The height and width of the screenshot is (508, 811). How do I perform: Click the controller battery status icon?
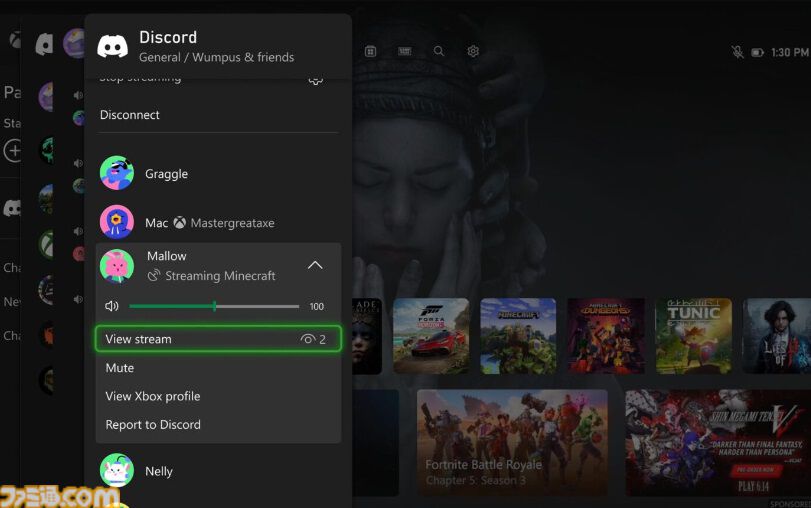757,53
